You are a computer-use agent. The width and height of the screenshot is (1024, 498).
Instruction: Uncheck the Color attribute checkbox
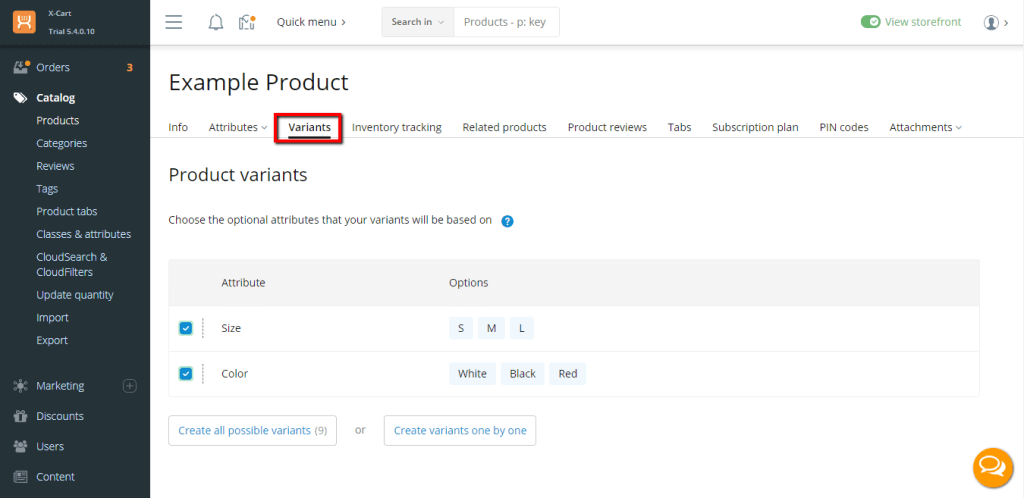coord(185,374)
